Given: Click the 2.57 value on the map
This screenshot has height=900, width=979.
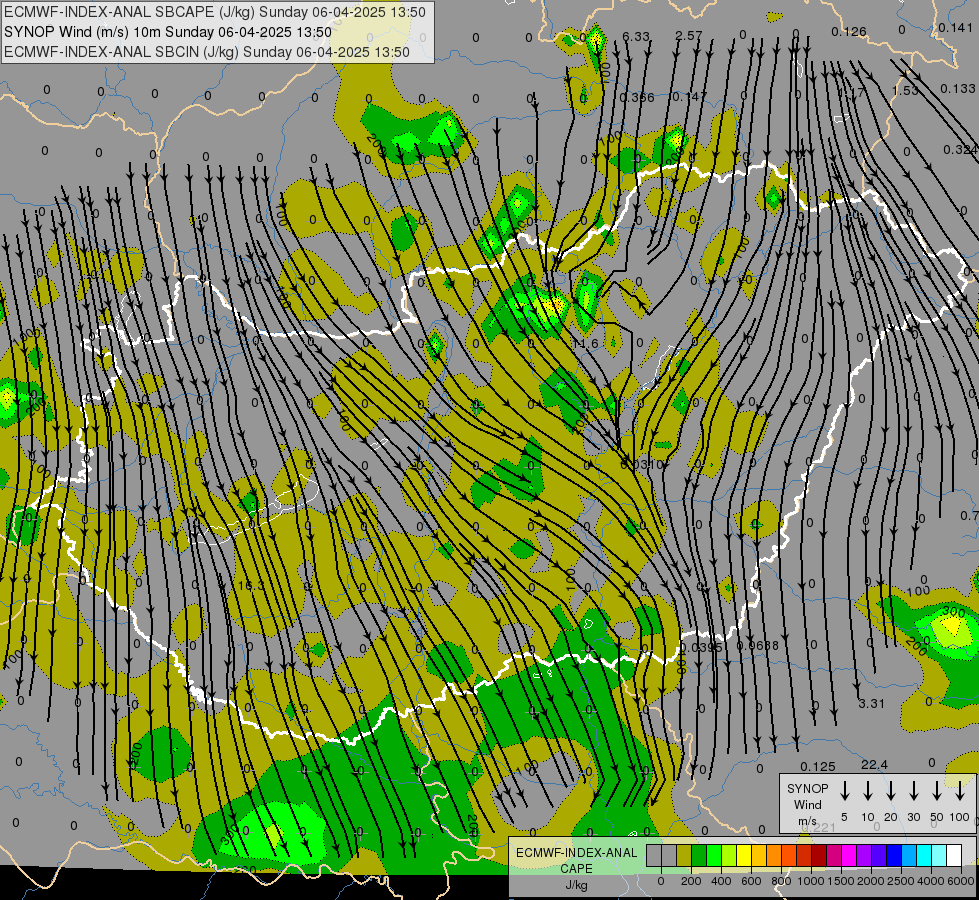Looking at the screenshot, I should [689, 36].
